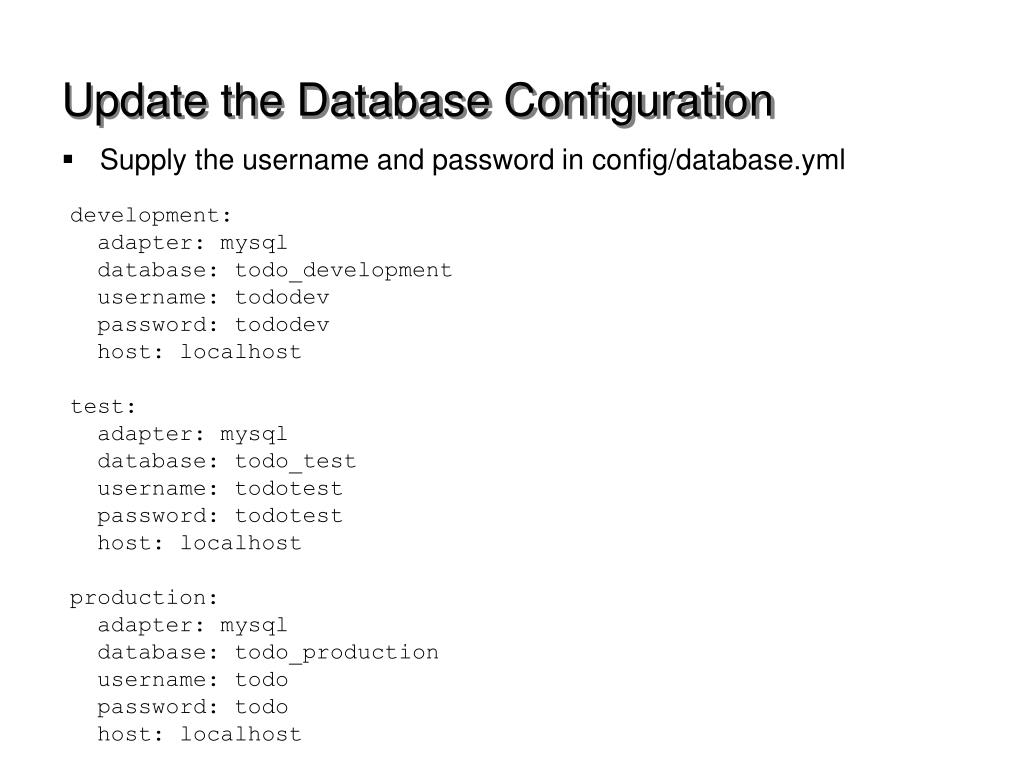Screen dimensions: 1024x768
Task: Click password: todotest line
Action: [220, 516]
